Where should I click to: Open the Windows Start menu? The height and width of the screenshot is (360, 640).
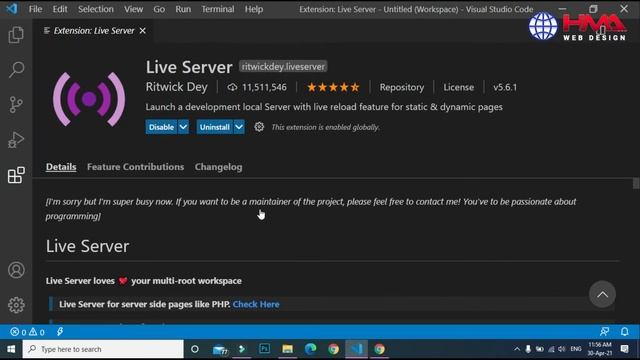[11, 349]
